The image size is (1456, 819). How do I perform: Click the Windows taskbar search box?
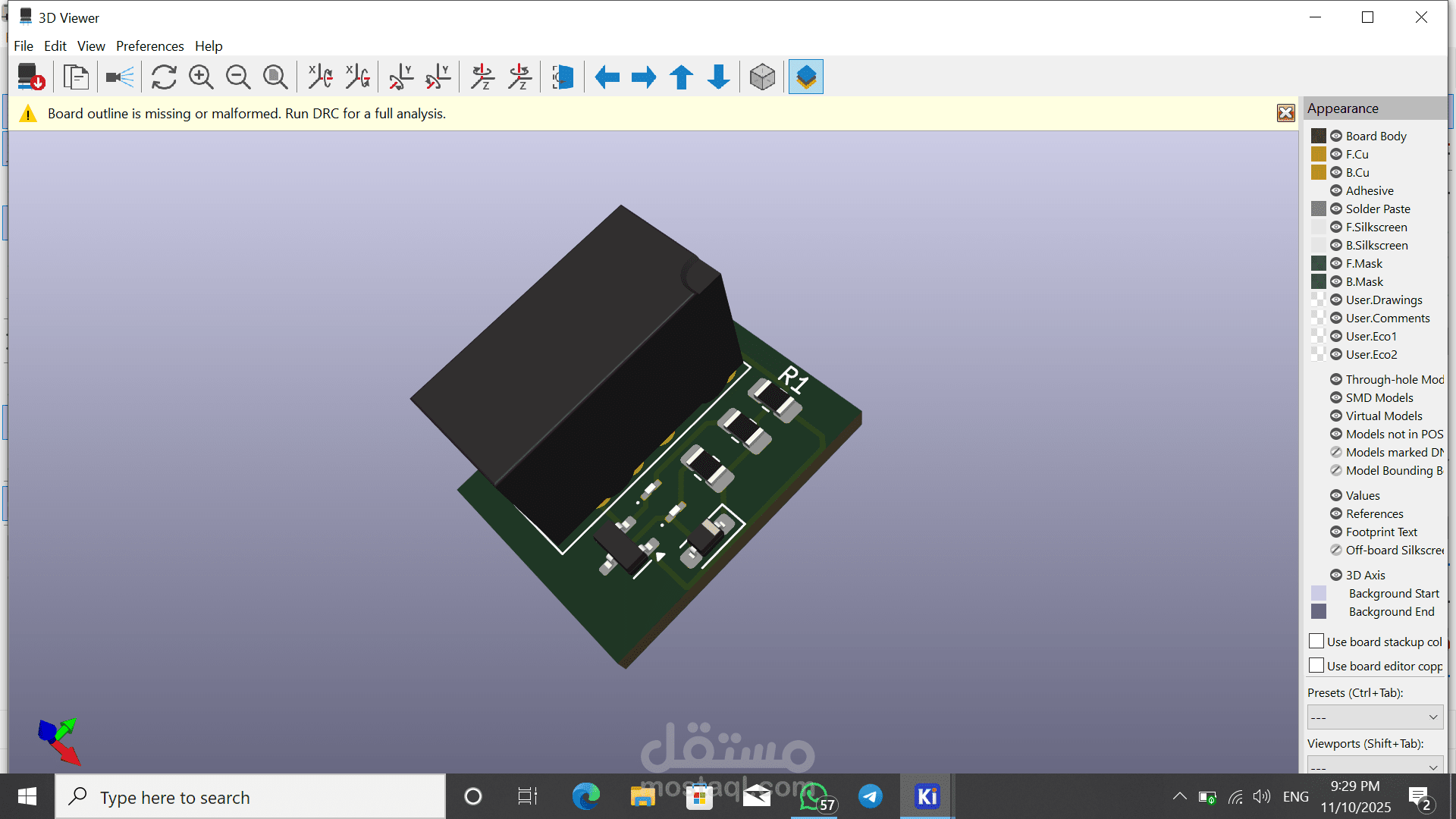click(x=250, y=797)
